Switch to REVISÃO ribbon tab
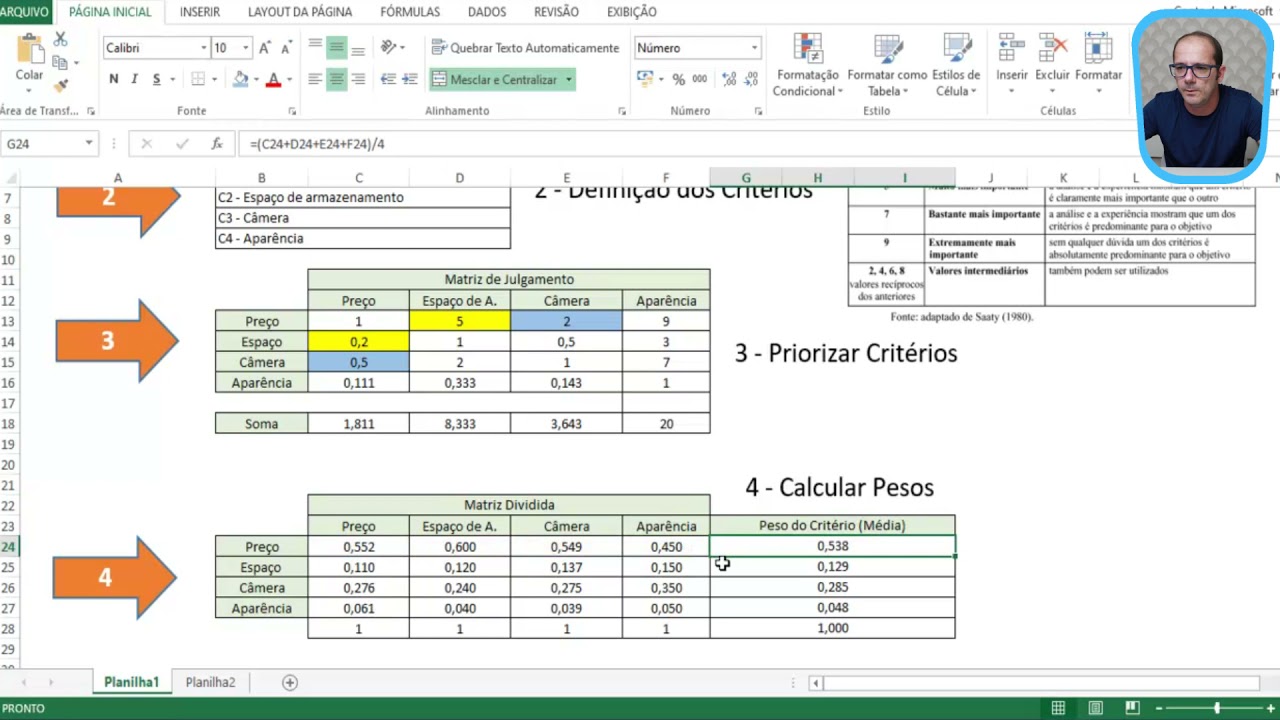This screenshot has width=1280, height=720. pyautogui.click(x=557, y=12)
